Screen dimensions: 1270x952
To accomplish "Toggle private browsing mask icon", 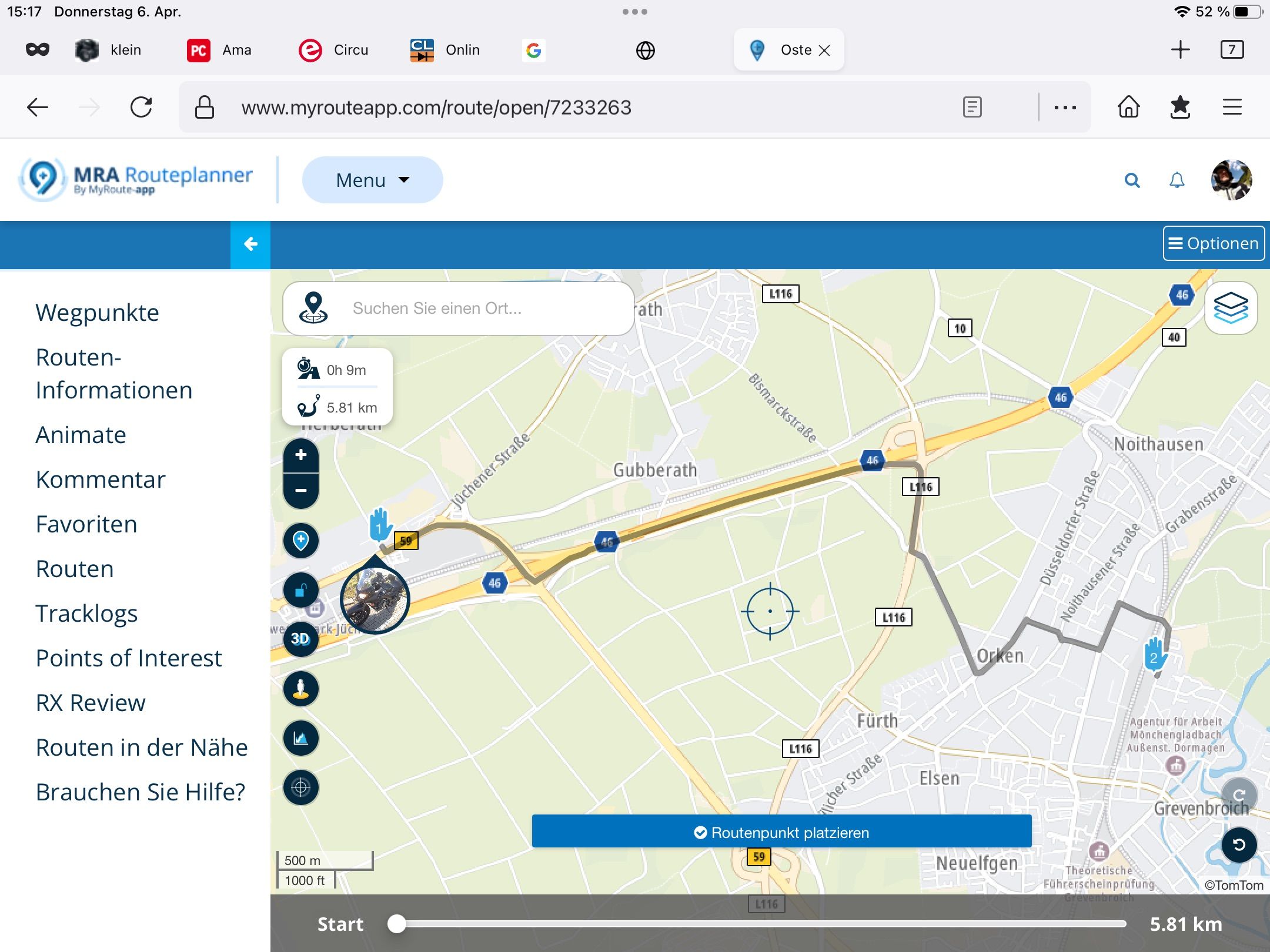I will point(38,50).
